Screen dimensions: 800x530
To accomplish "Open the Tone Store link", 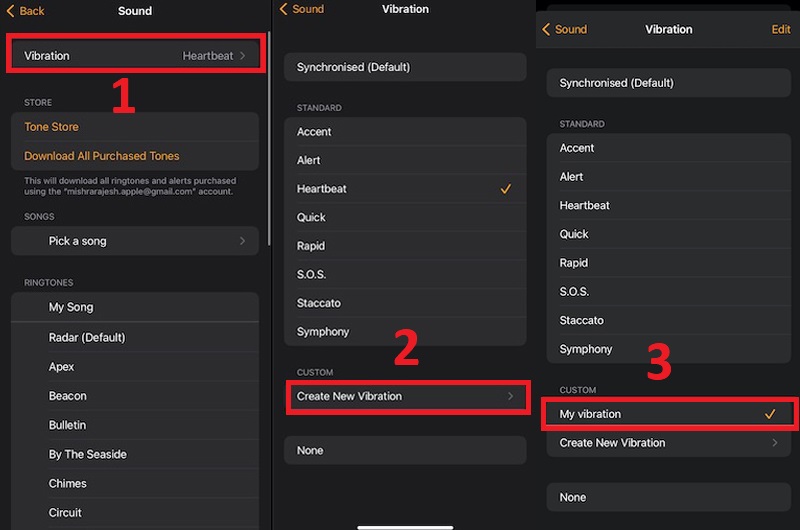I will tap(52, 127).
